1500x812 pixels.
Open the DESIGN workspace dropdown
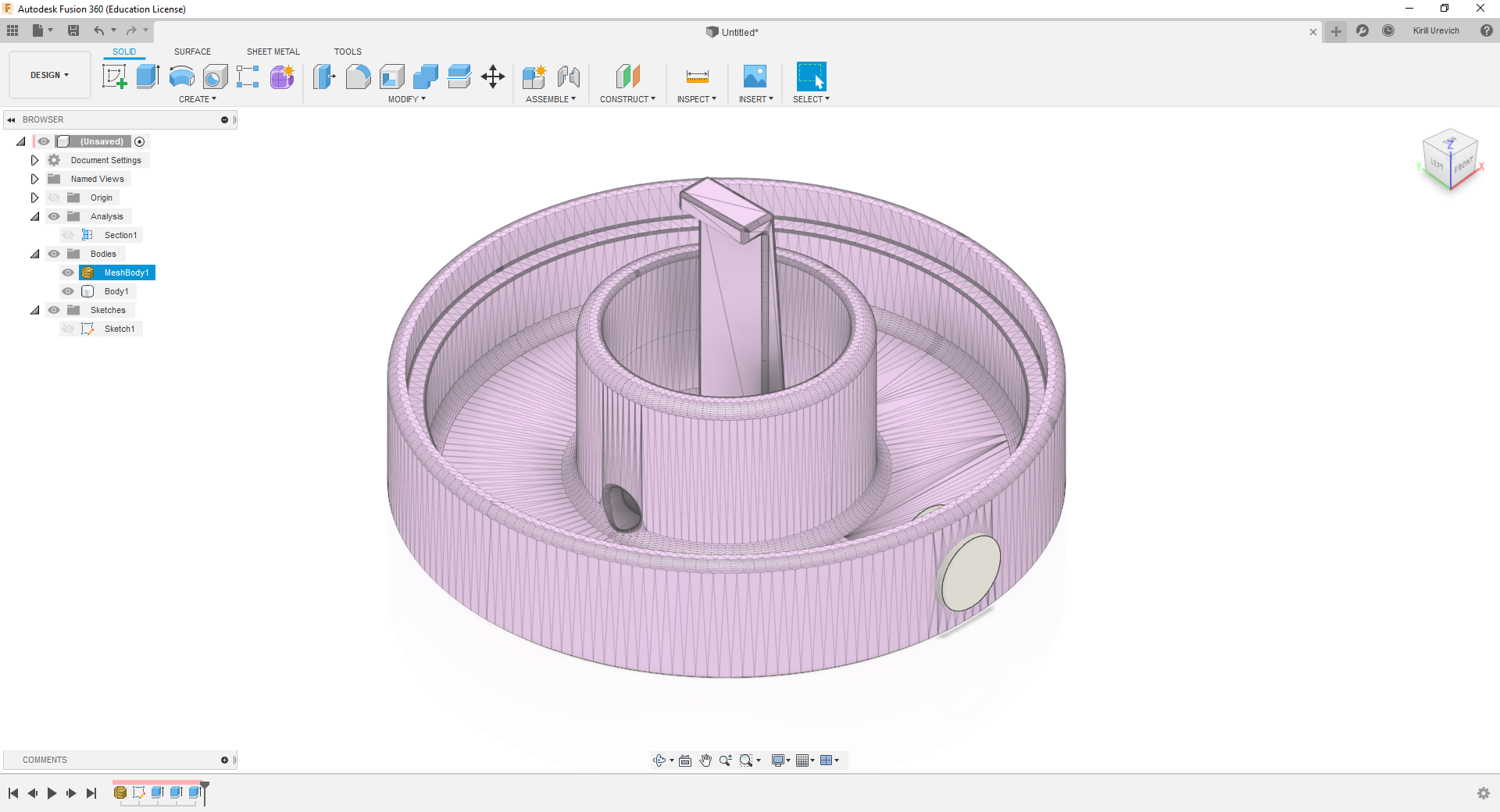(50, 75)
